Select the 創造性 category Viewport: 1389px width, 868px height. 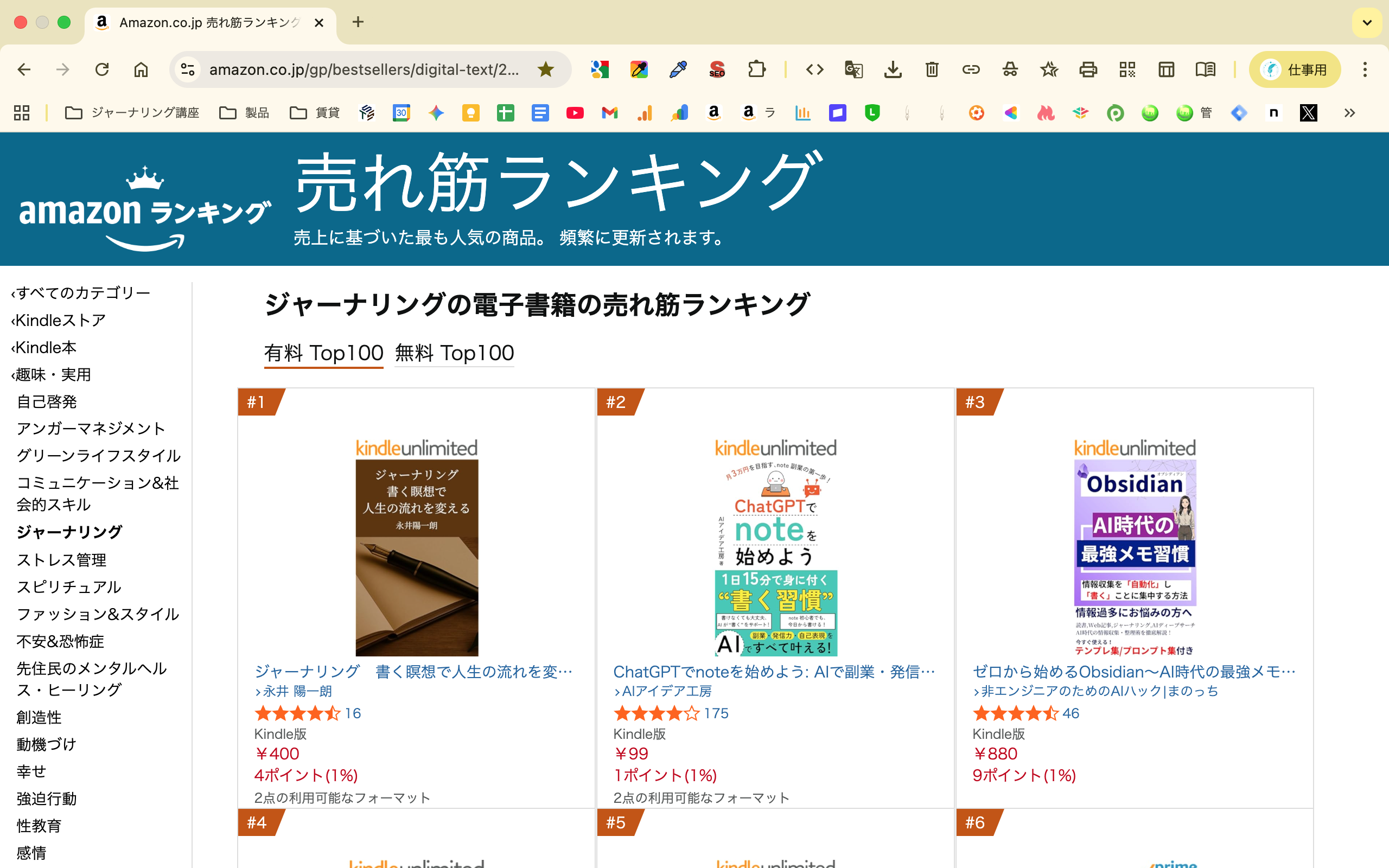click(39, 717)
